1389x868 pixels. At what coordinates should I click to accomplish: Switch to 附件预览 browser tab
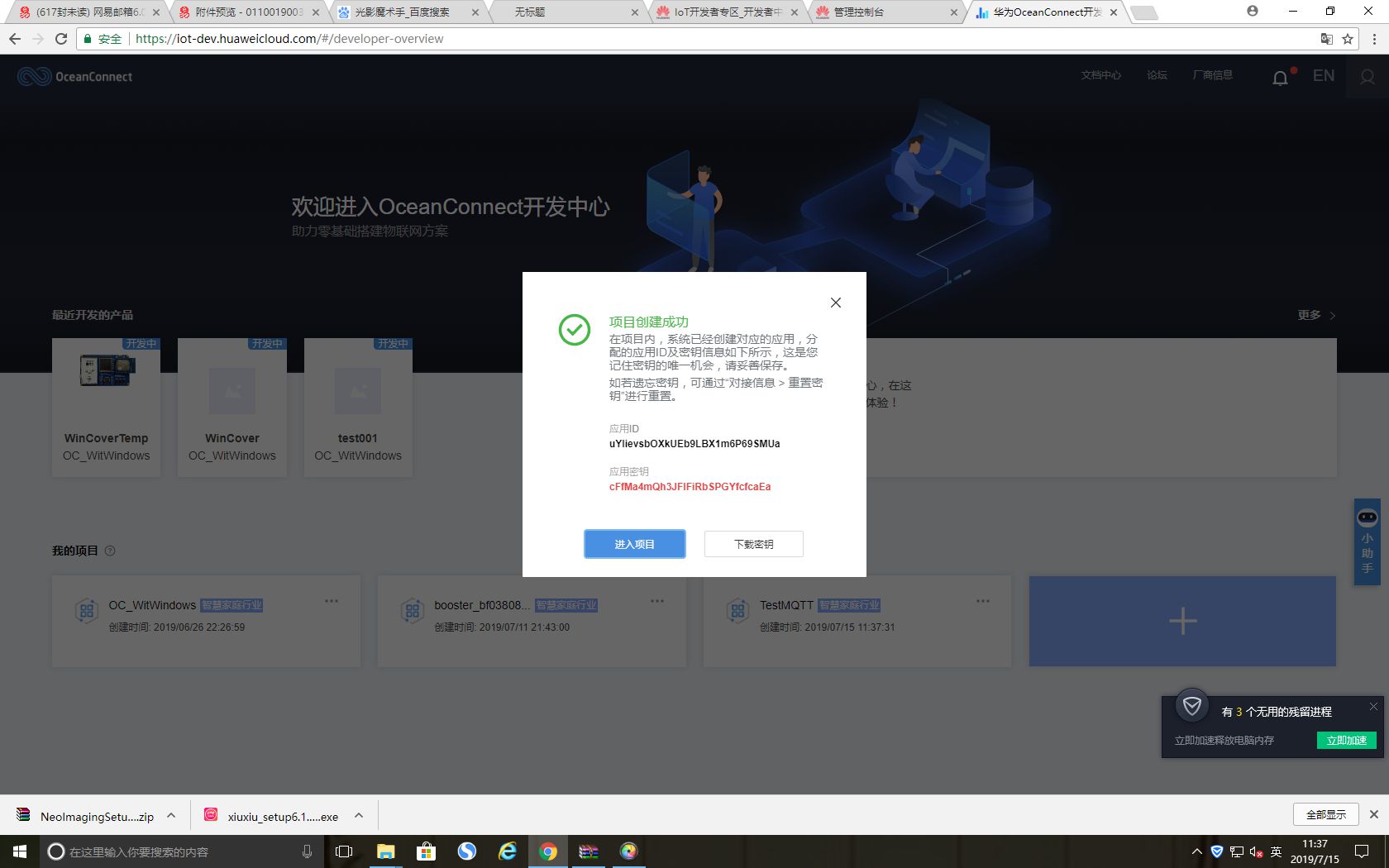tap(250, 12)
